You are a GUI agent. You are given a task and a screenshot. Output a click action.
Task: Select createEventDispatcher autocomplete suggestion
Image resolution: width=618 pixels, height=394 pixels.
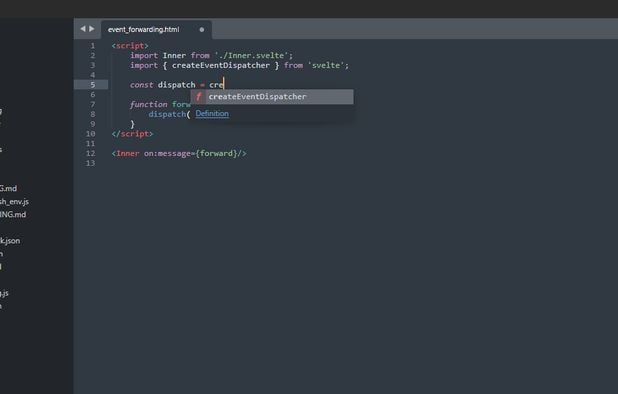point(272,97)
